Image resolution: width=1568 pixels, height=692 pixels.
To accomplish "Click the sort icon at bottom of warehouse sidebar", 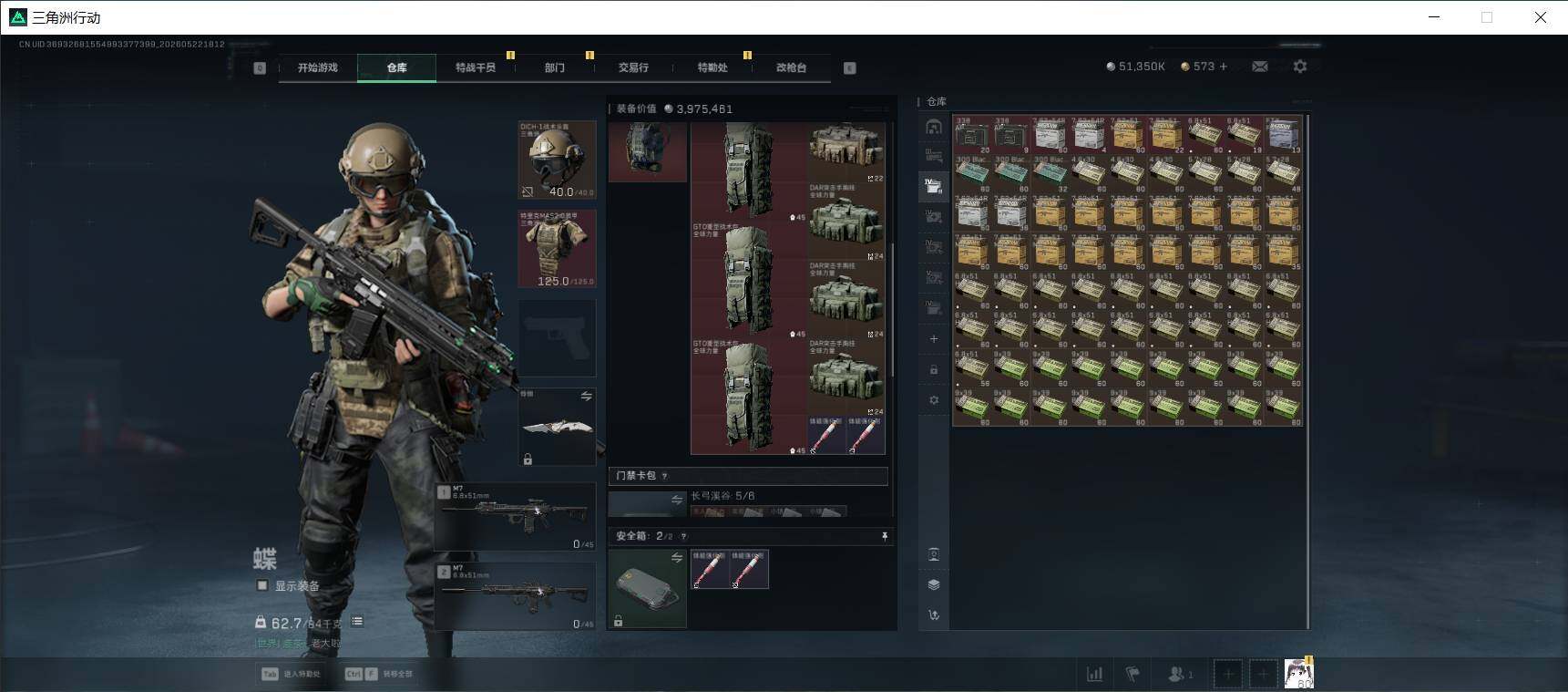I will [x=933, y=615].
